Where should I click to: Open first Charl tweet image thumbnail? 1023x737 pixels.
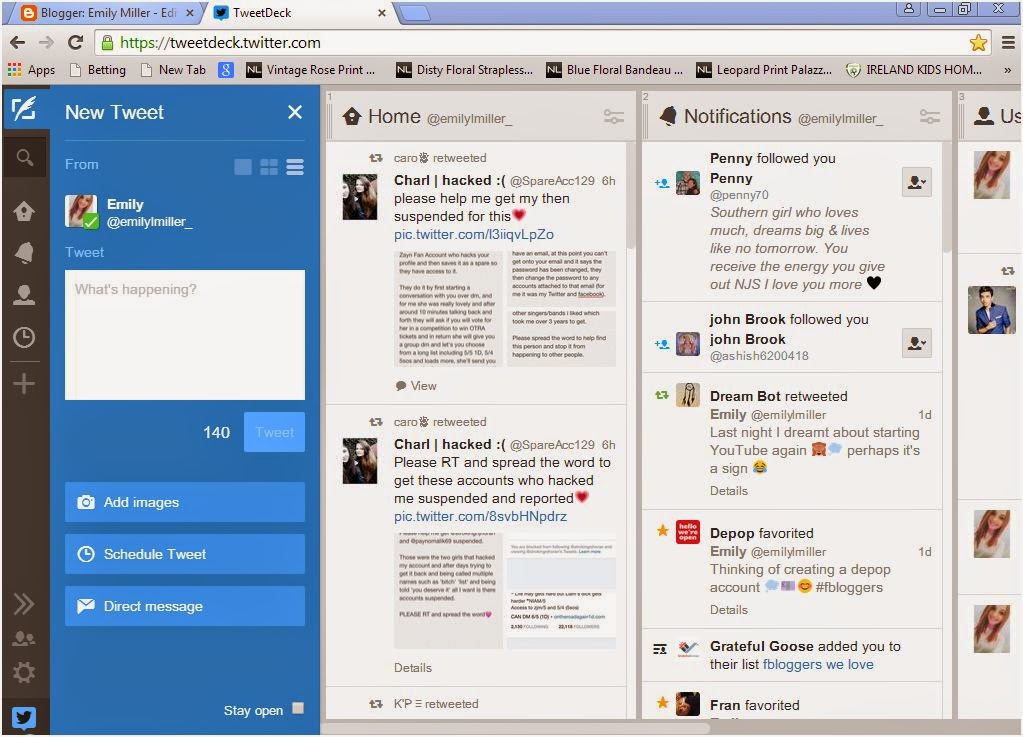tap(505, 307)
